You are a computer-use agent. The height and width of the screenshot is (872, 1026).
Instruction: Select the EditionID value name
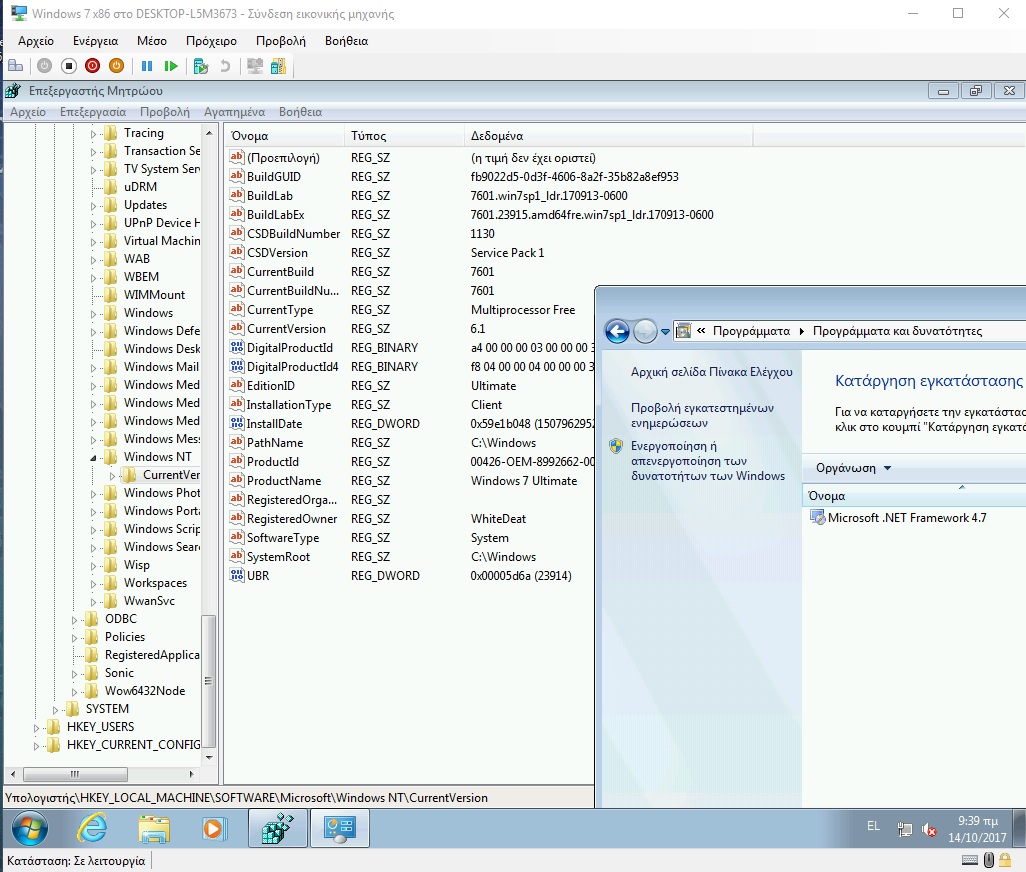tap(271, 386)
